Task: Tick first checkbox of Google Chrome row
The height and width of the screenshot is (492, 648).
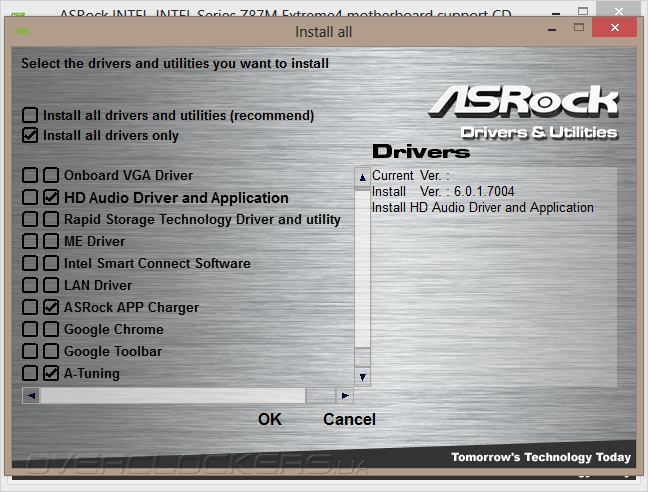Action: (x=30, y=329)
